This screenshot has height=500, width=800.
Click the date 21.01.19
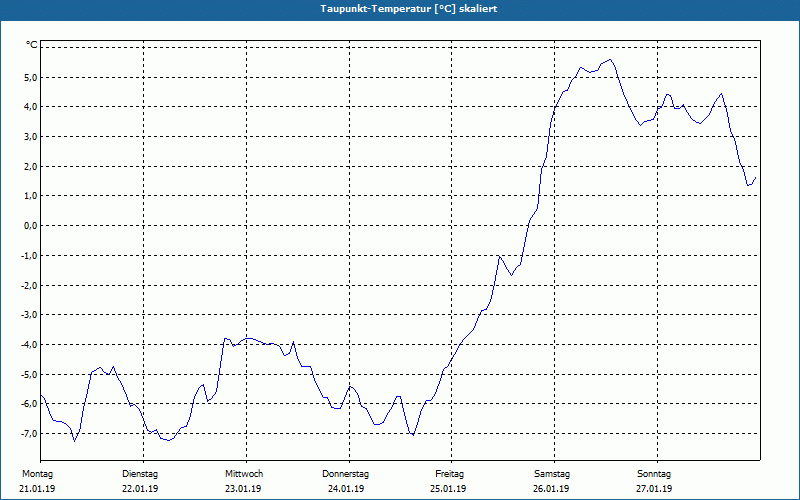(37, 489)
